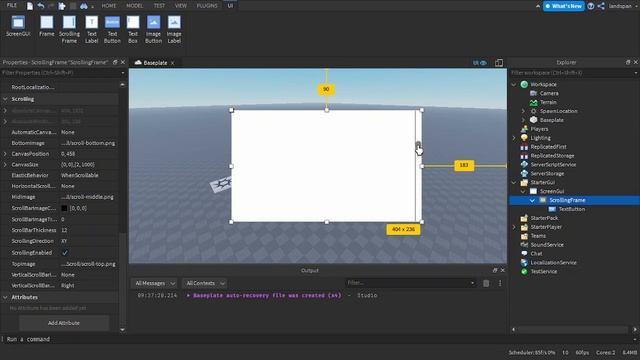Collapse the Workspace tree node

[x=513, y=84]
